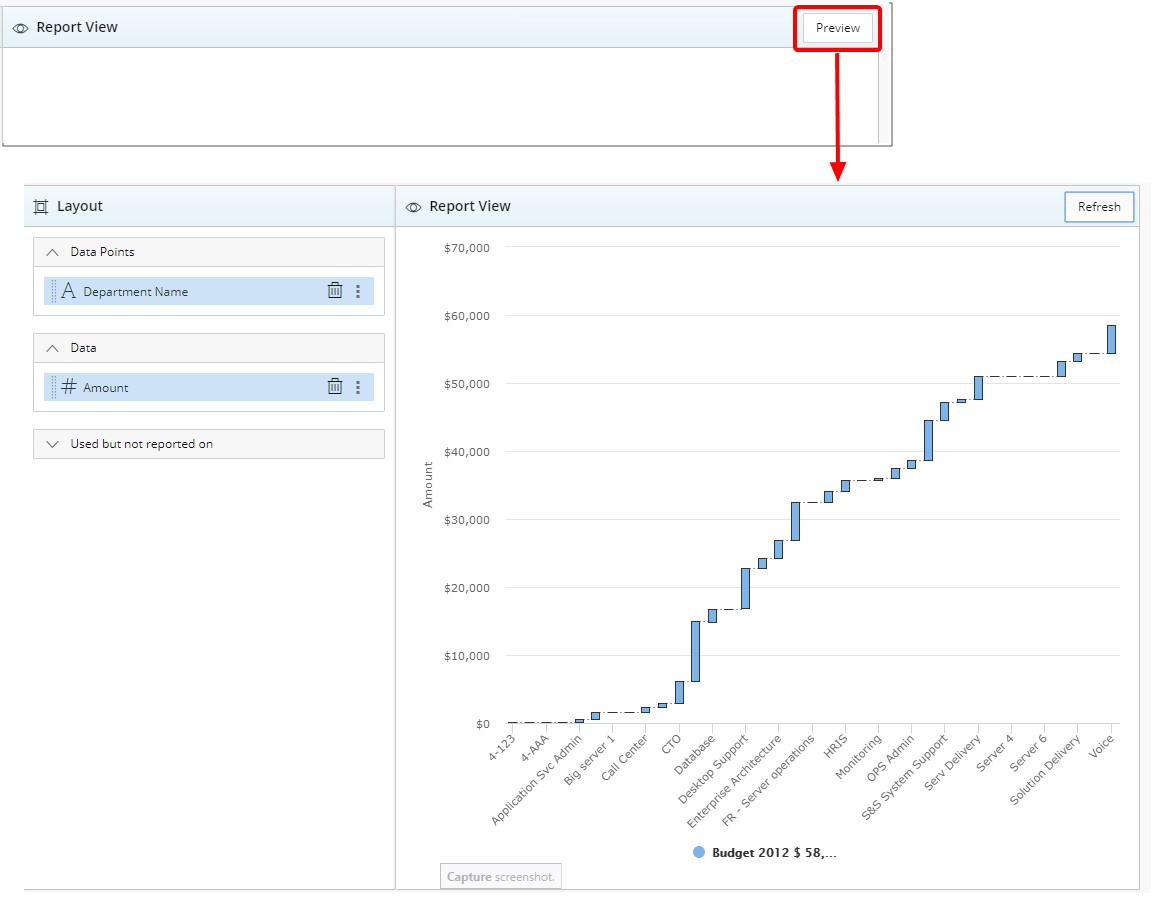1163x905 pixels.
Task: Click the HRIS axis label
Action: coord(835,746)
